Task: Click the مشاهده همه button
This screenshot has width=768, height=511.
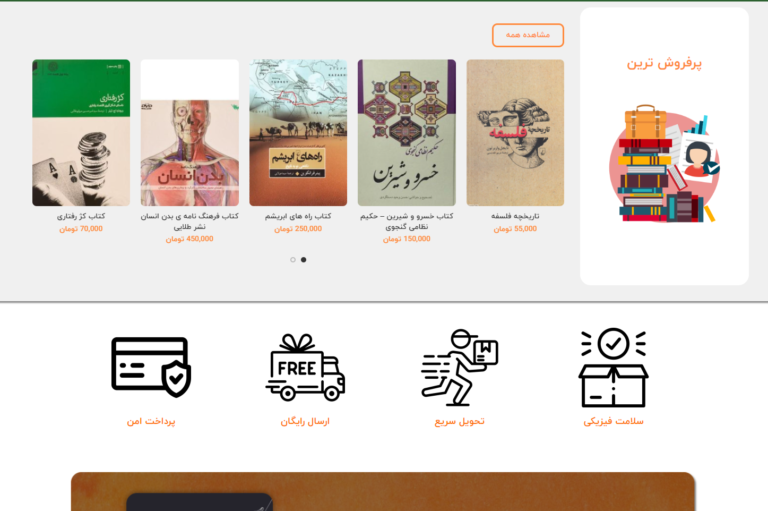Action: coord(528,35)
